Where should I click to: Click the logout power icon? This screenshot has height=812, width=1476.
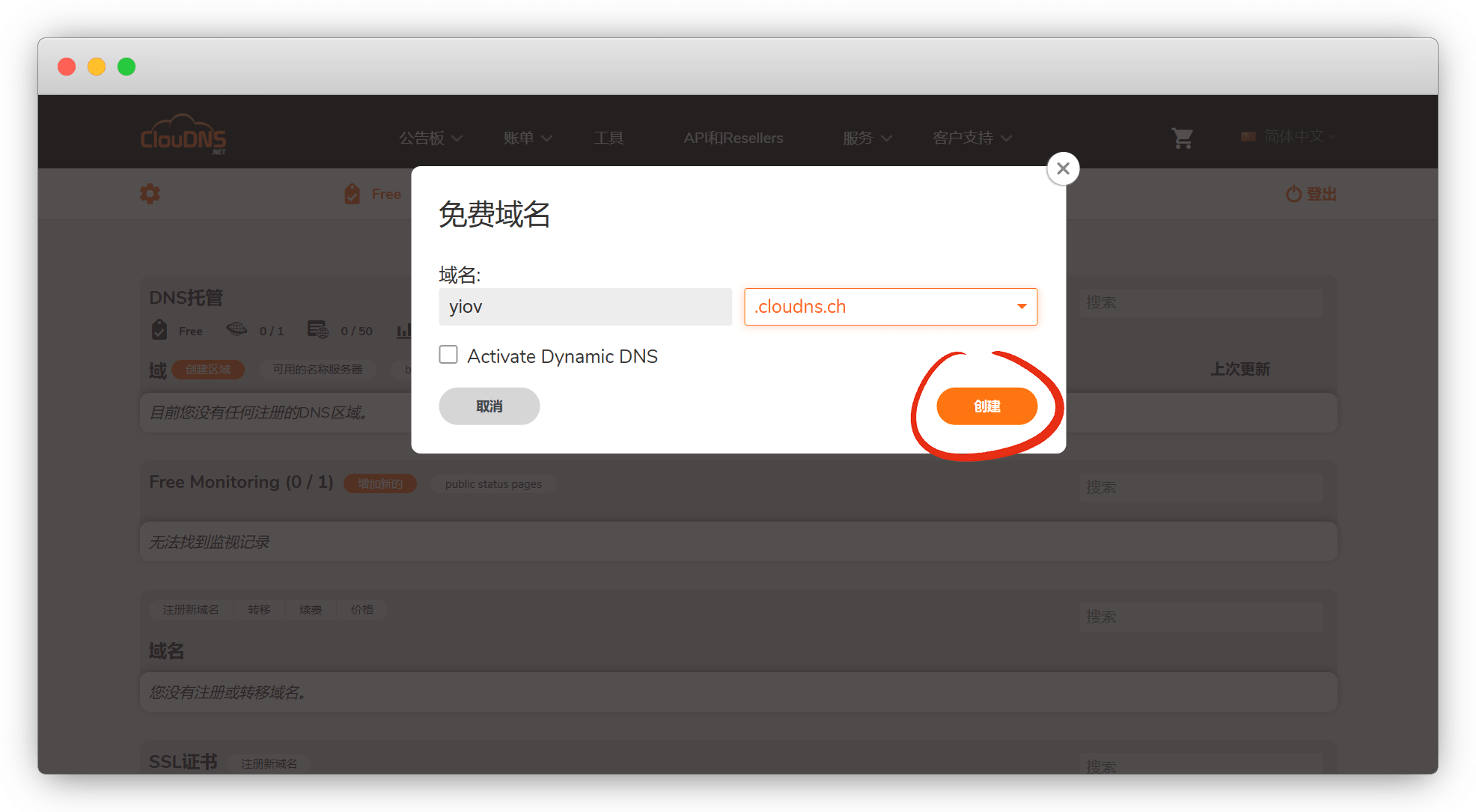coord(1293,194)
